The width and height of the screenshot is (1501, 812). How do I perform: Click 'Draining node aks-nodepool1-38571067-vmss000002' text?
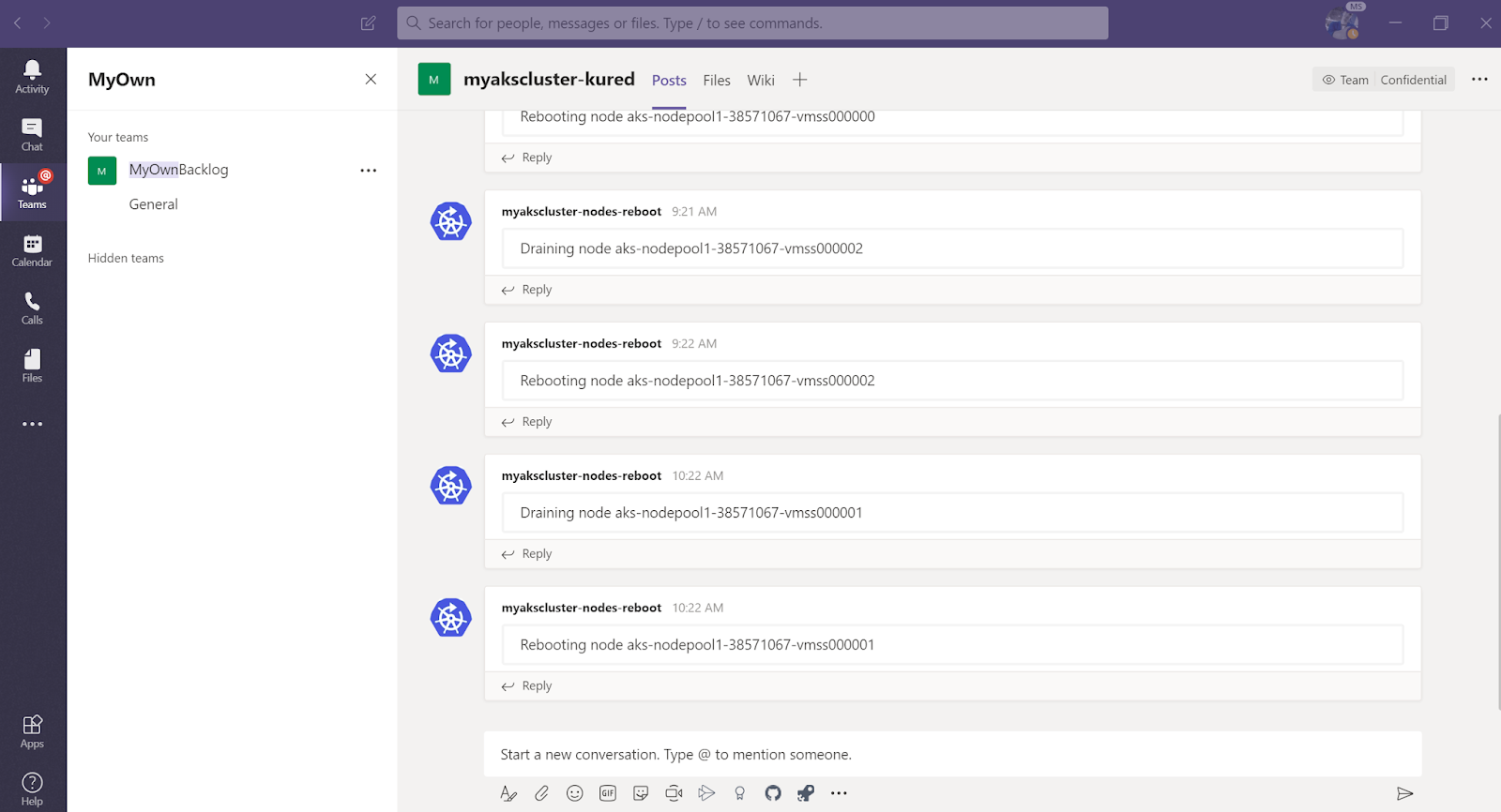pyautogui.click(x=691, y=248)
